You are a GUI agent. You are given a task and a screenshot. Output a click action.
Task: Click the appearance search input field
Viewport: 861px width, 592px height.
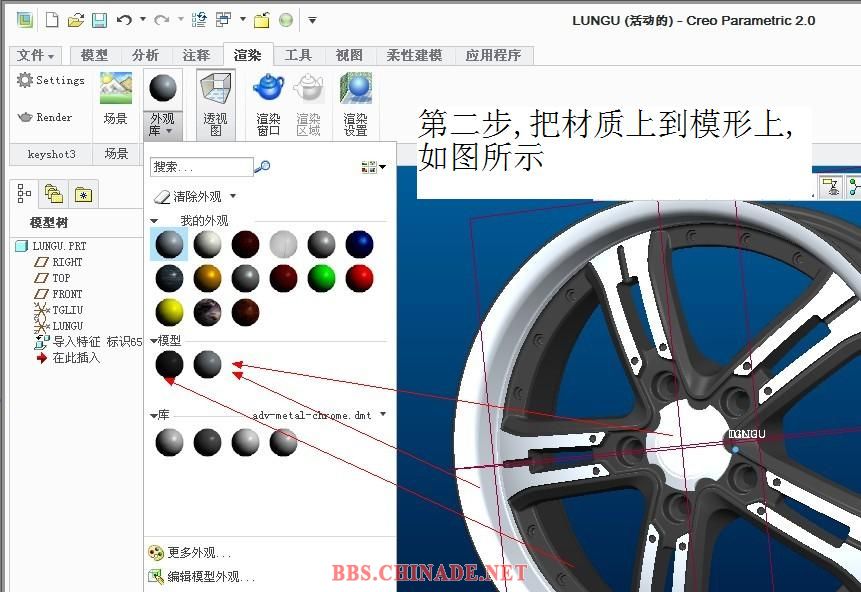coord(201,166)
